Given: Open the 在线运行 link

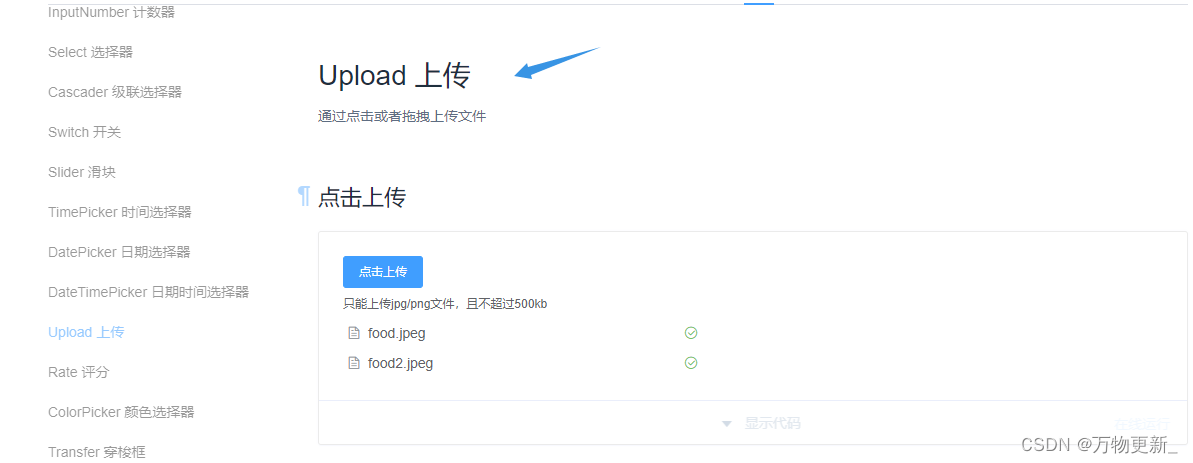Looking at the screenshot, I should [1141, 423].
